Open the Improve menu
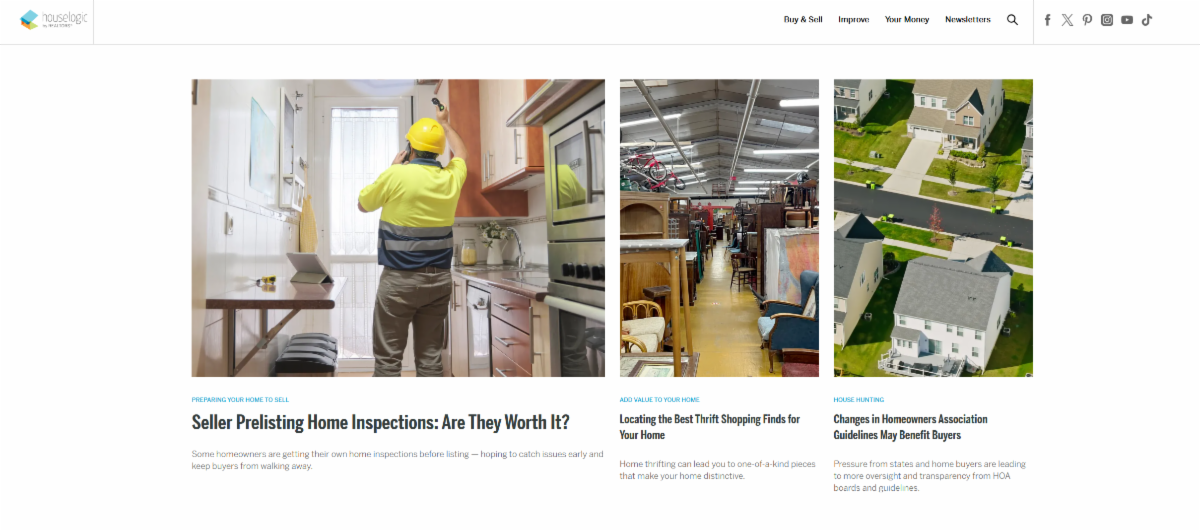The height and width of the screenshot is (531, 1200). (x=854, y=20)
